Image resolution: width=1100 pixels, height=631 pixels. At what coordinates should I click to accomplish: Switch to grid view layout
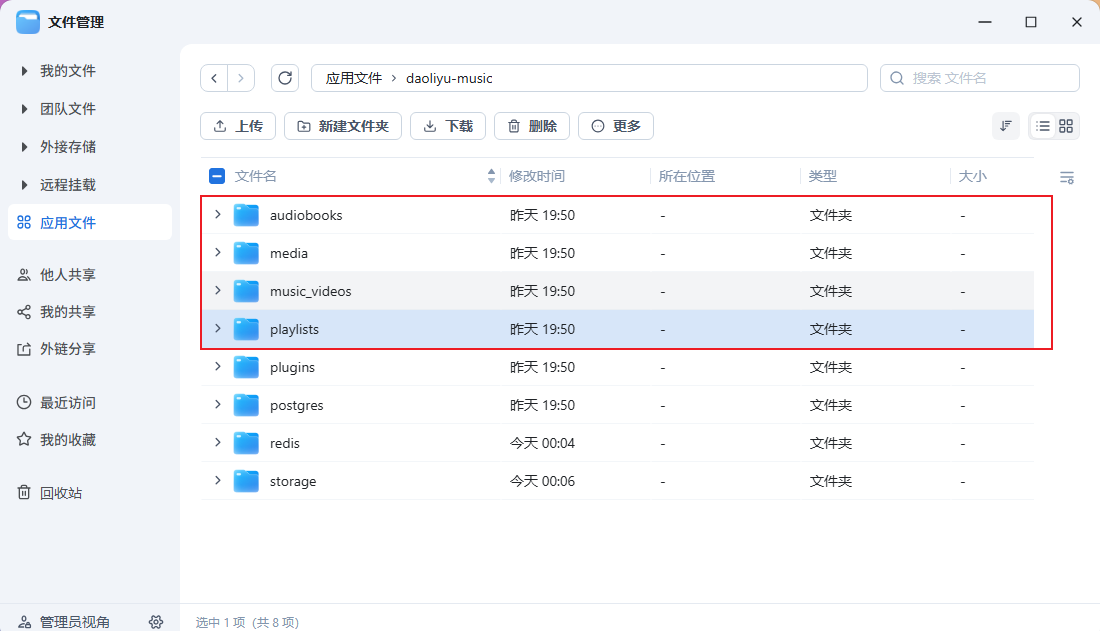pos(1066,126)
